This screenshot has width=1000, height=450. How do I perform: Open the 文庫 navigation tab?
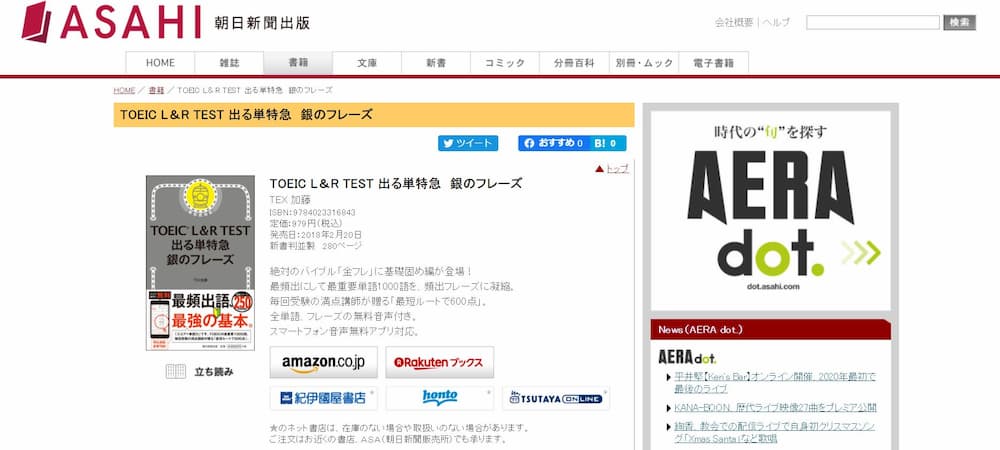[x=367, y=63]
